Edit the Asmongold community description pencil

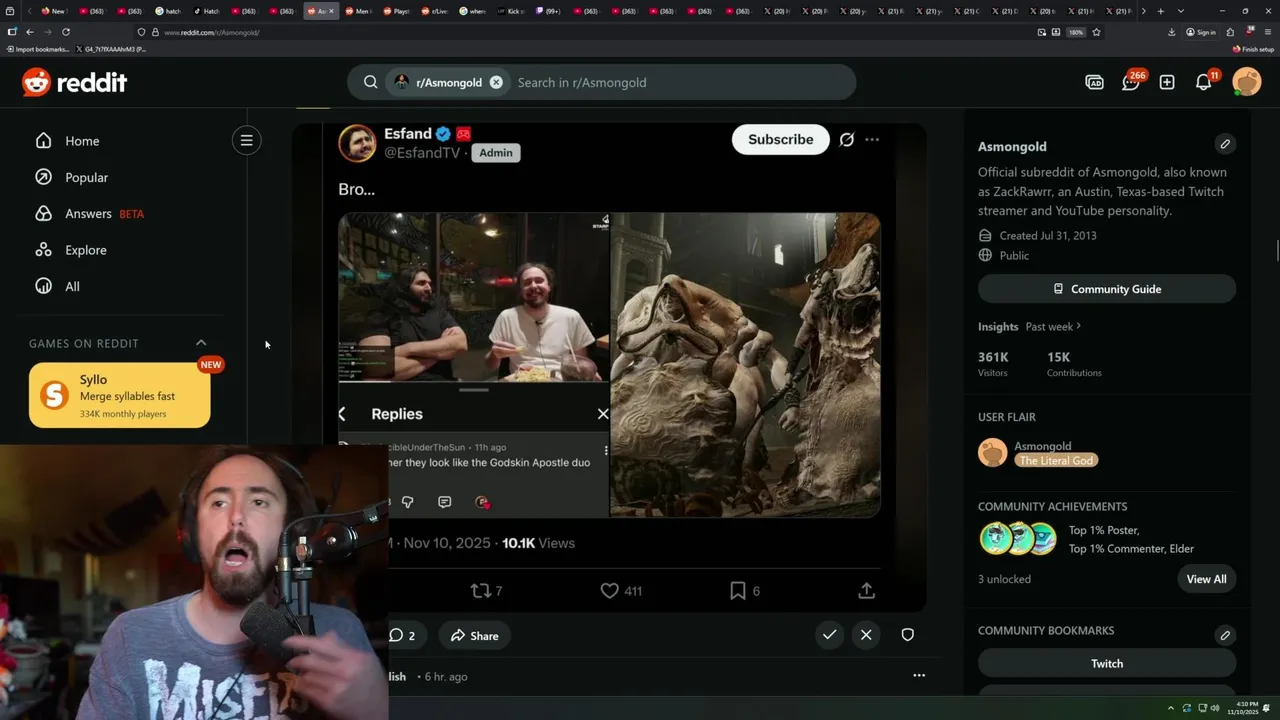click(1225, 144)
